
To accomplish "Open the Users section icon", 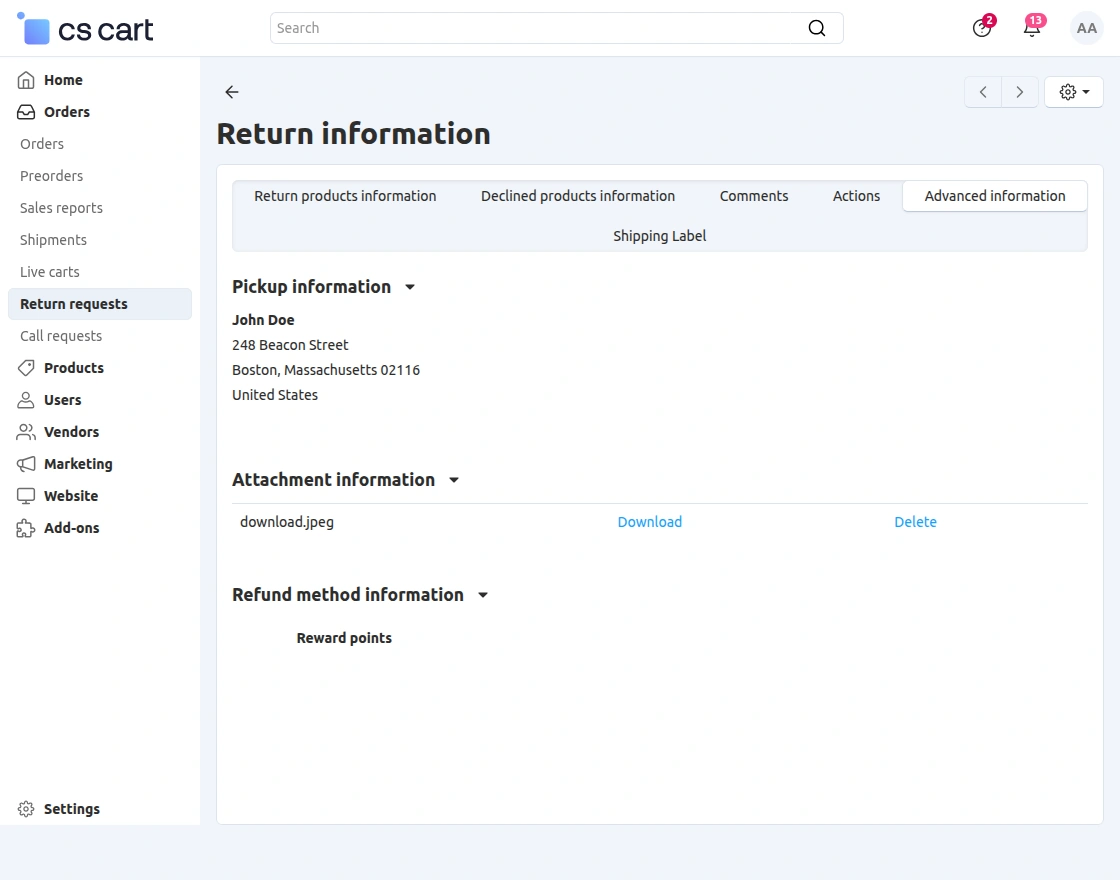I will (24, 400).
